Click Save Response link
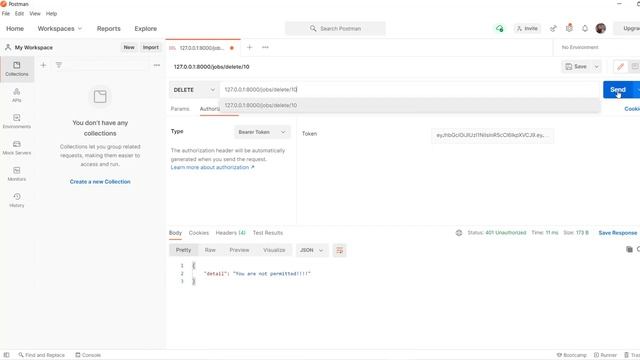This screenshot has height=360, width=640. tap(618, 233)
